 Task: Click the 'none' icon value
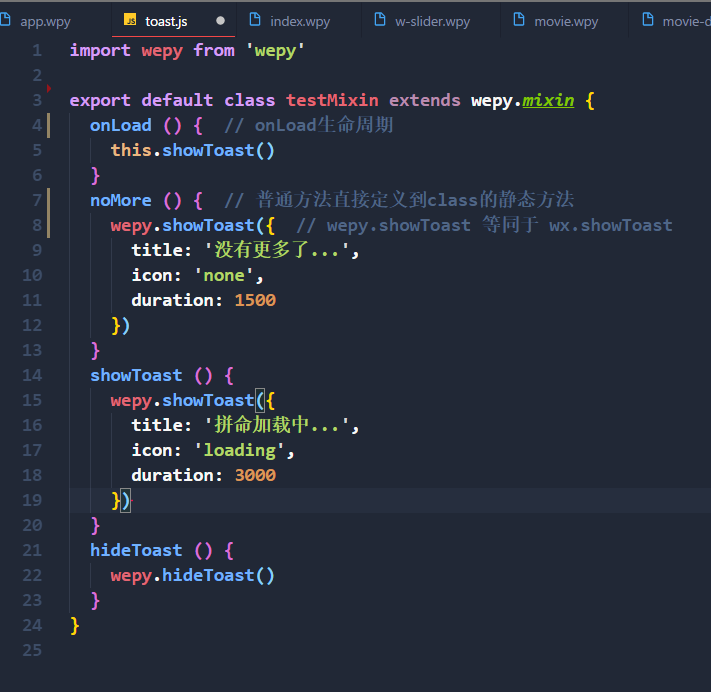(x=224, y=275)
